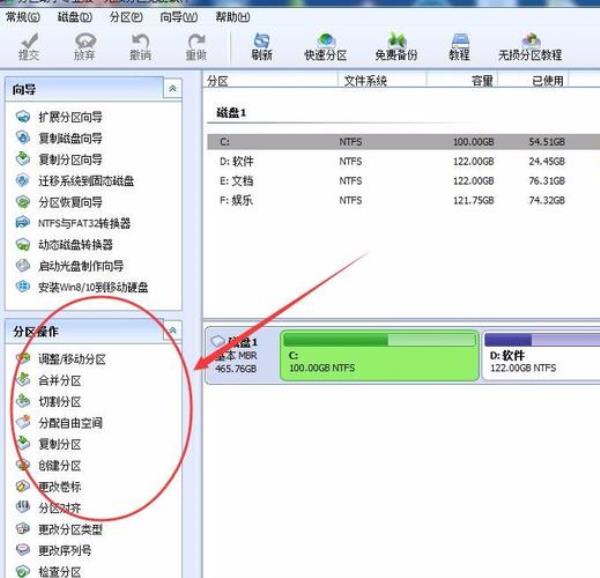Sort by 容量 column header
Image resolution: width=600 pixels, height=578 pixels.
tap(462, 81)
